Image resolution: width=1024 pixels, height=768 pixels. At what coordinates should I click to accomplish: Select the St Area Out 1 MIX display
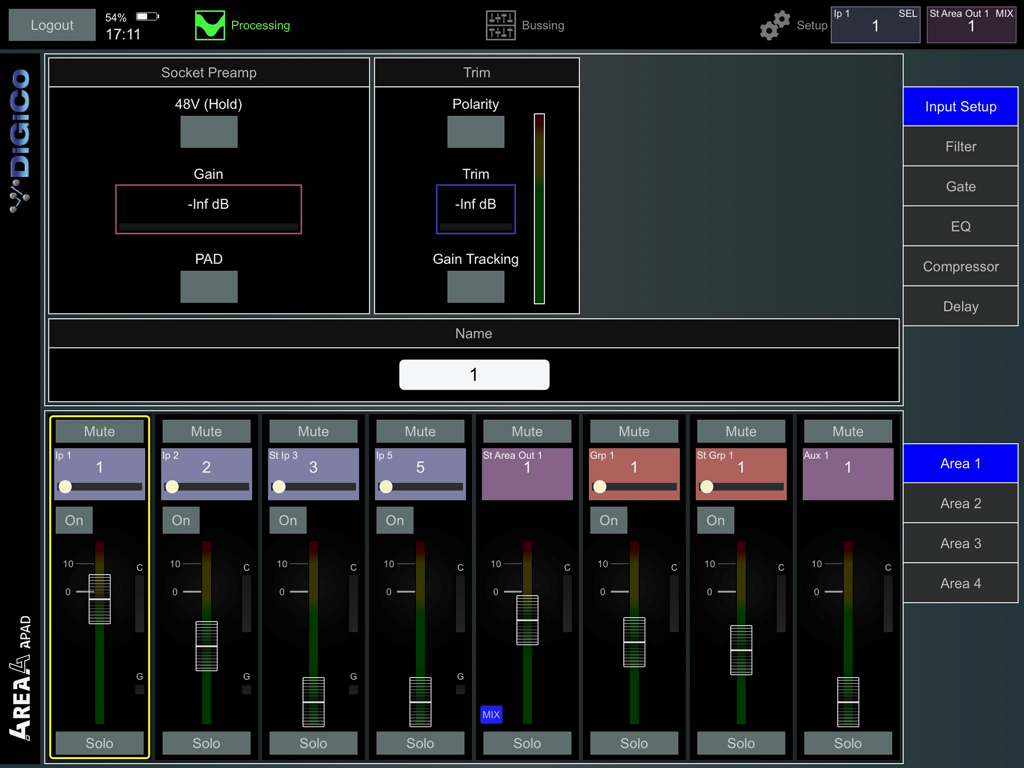click(x=968, y=22)
